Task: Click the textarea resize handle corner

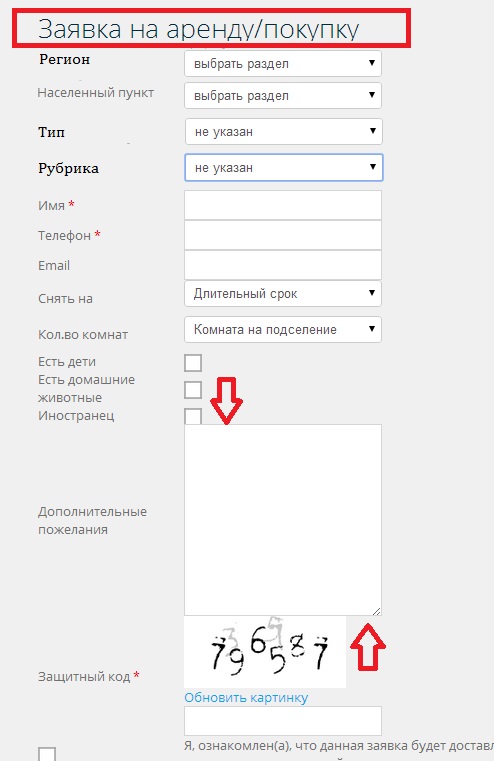Action: (x=377, y=611)
